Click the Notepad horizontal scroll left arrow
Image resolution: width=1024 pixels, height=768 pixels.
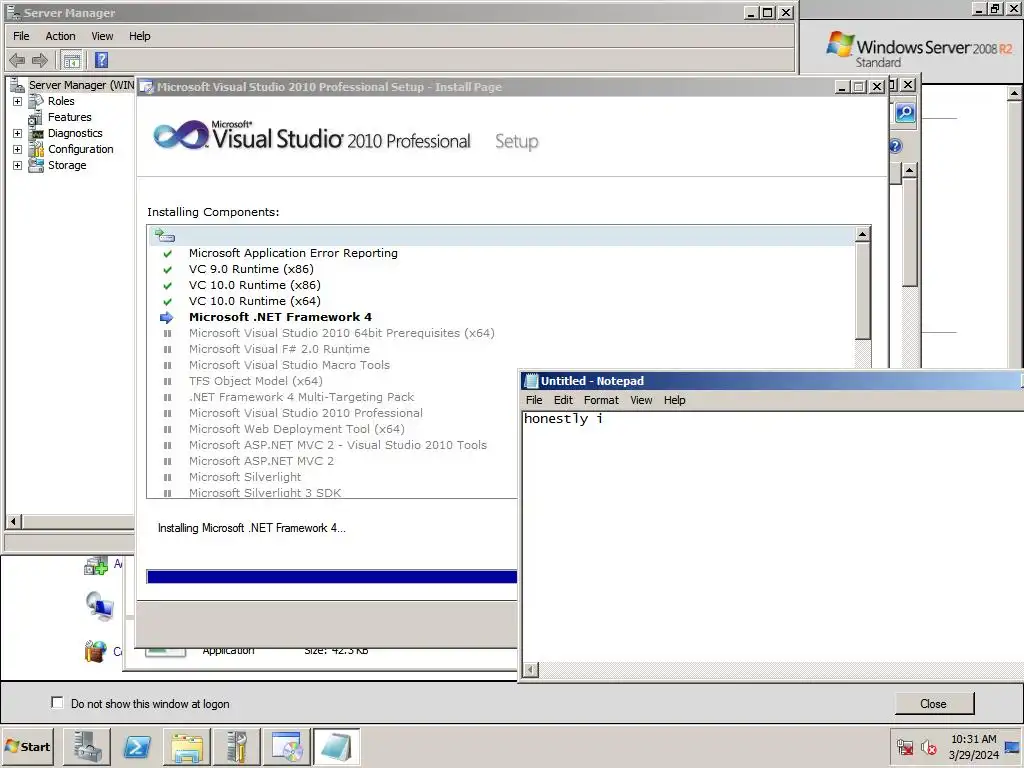point(531,670)
